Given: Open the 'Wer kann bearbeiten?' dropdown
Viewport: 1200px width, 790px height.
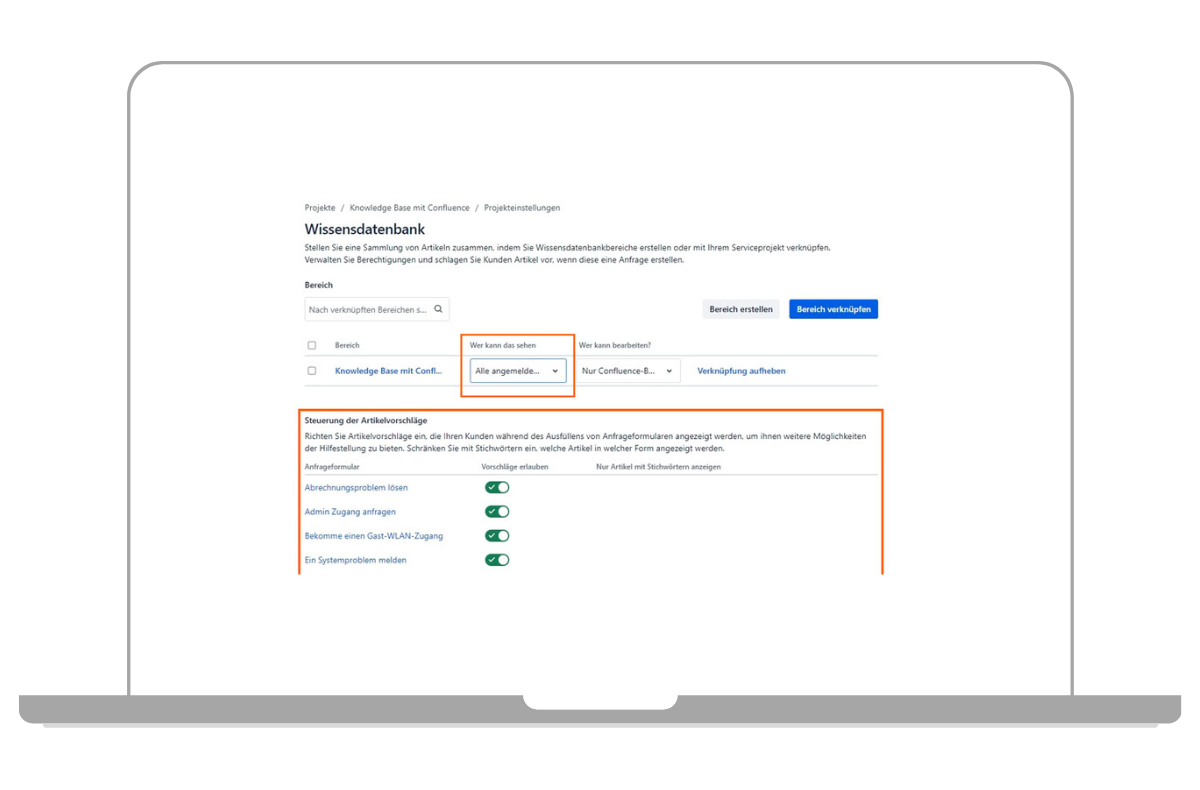Looking at the screenshot, I should tap(629, 371).
